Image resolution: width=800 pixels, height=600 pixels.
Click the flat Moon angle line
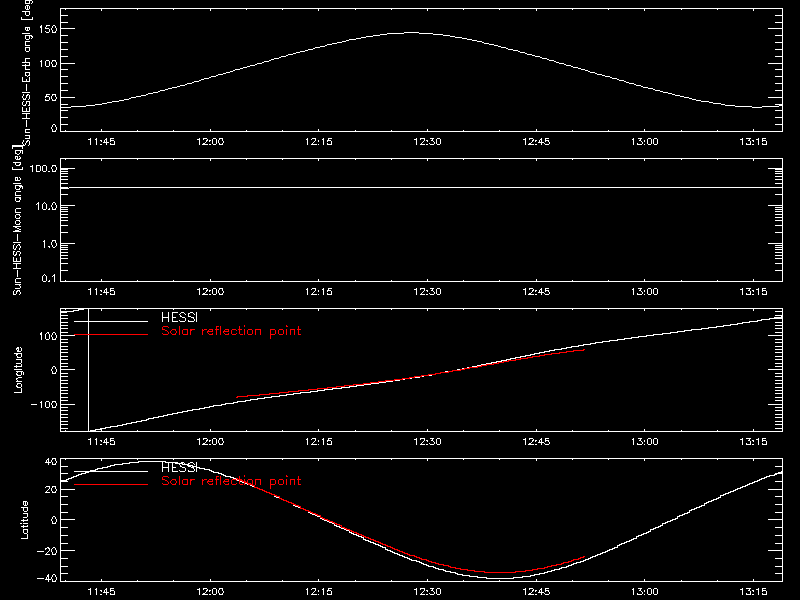tap(421, 188)
